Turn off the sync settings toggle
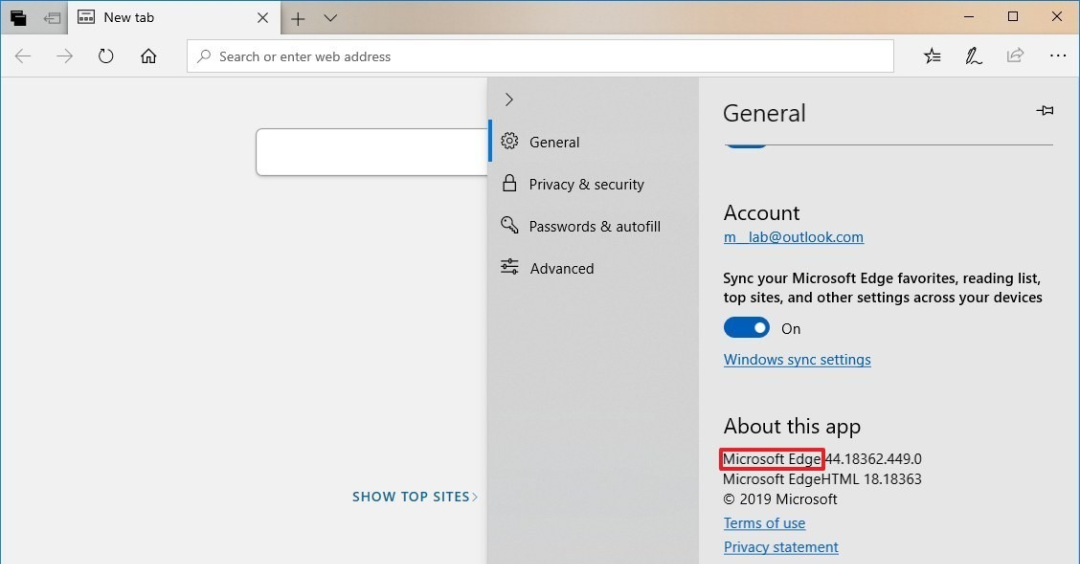This screenshot has height=564, width=1080. pos(747,328)
